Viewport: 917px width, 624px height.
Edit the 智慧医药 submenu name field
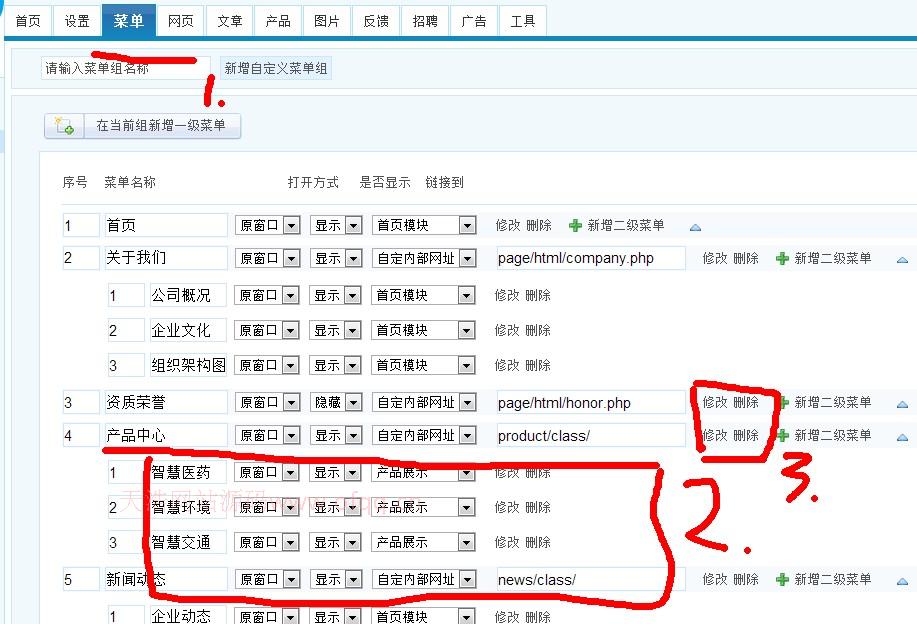pos(188,472)
